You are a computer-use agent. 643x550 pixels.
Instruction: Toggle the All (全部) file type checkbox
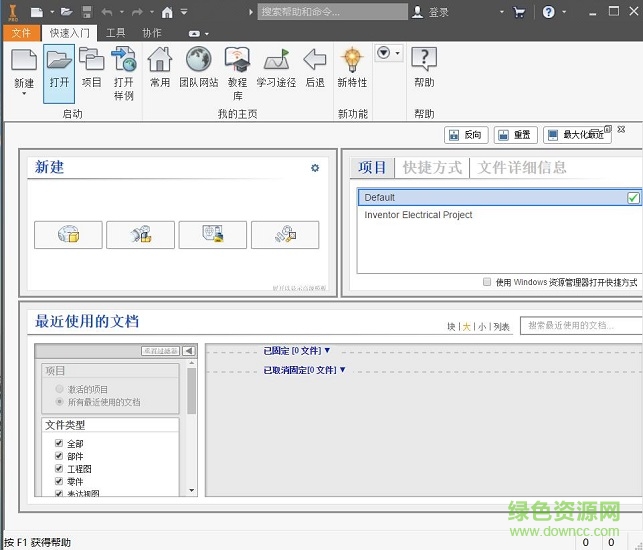[x=59, y=443]
